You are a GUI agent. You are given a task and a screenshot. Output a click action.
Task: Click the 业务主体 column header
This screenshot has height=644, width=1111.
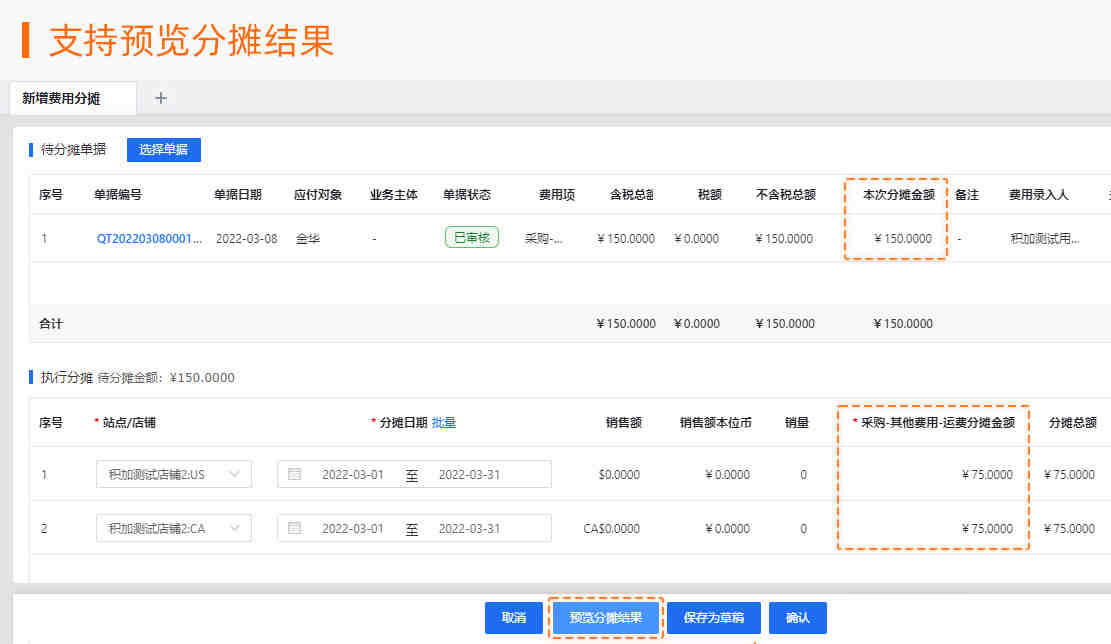click(x=394, y=195)
